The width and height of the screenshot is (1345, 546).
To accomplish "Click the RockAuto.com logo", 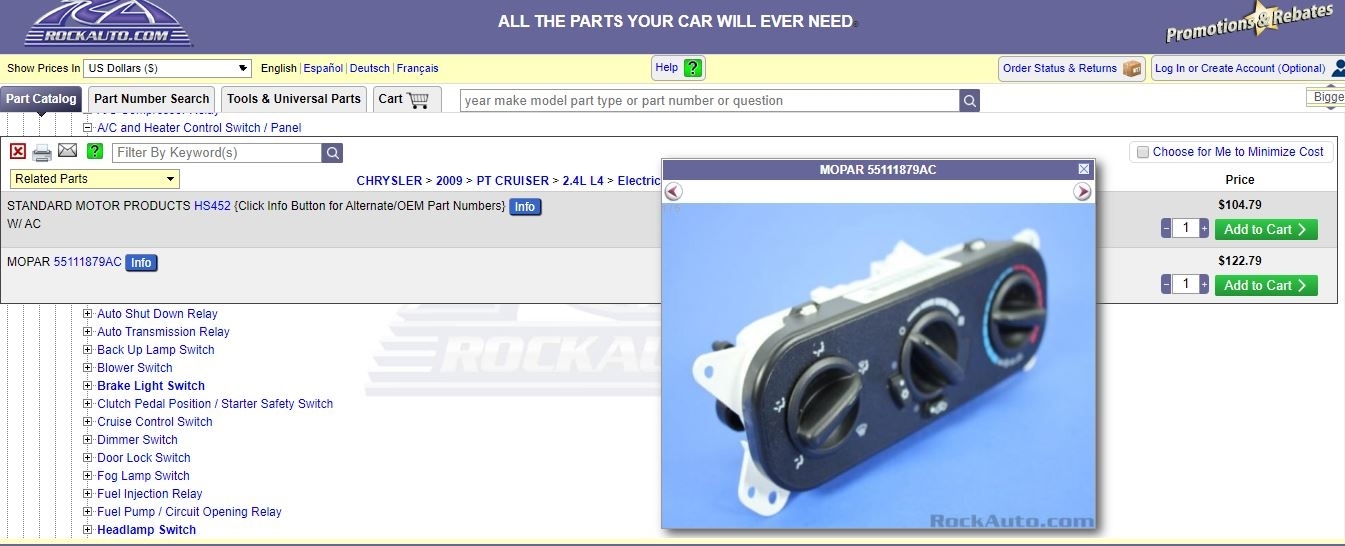I will (x=108, y=22).
